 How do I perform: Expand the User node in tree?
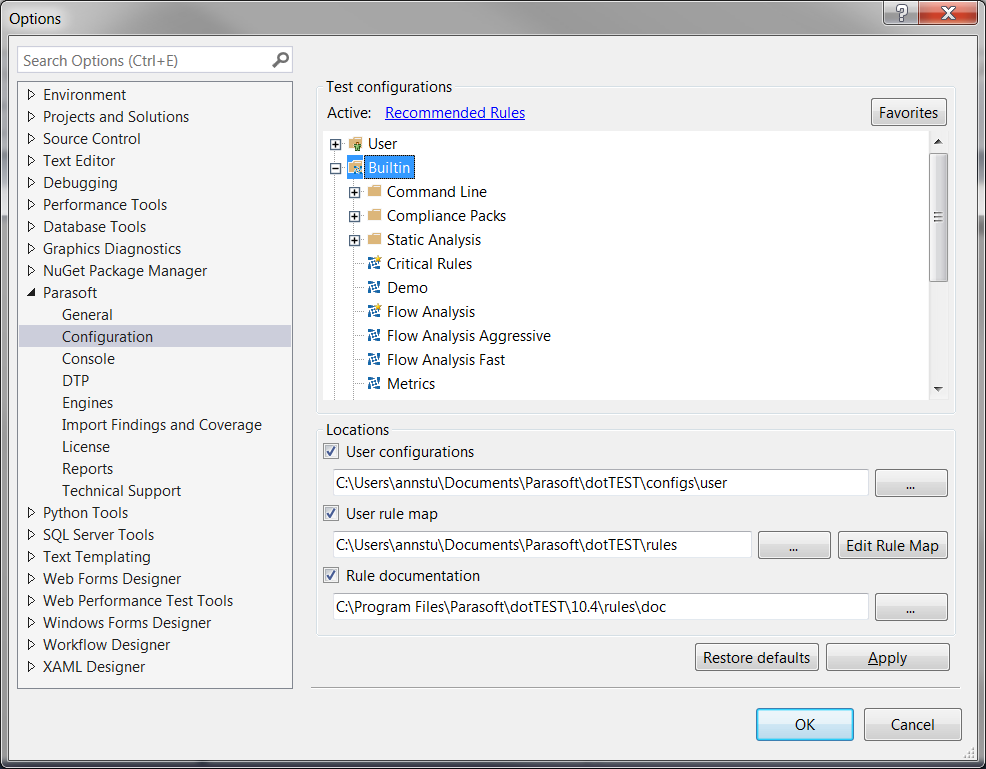pyautogui.click(x=336, y=145)
